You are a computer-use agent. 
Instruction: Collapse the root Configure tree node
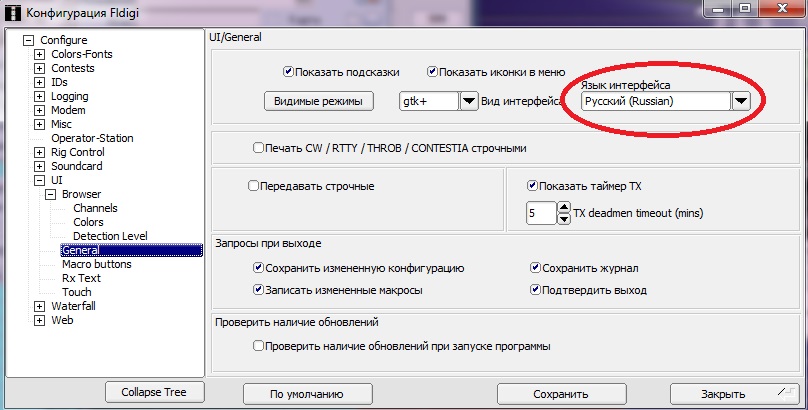(27, 40)
